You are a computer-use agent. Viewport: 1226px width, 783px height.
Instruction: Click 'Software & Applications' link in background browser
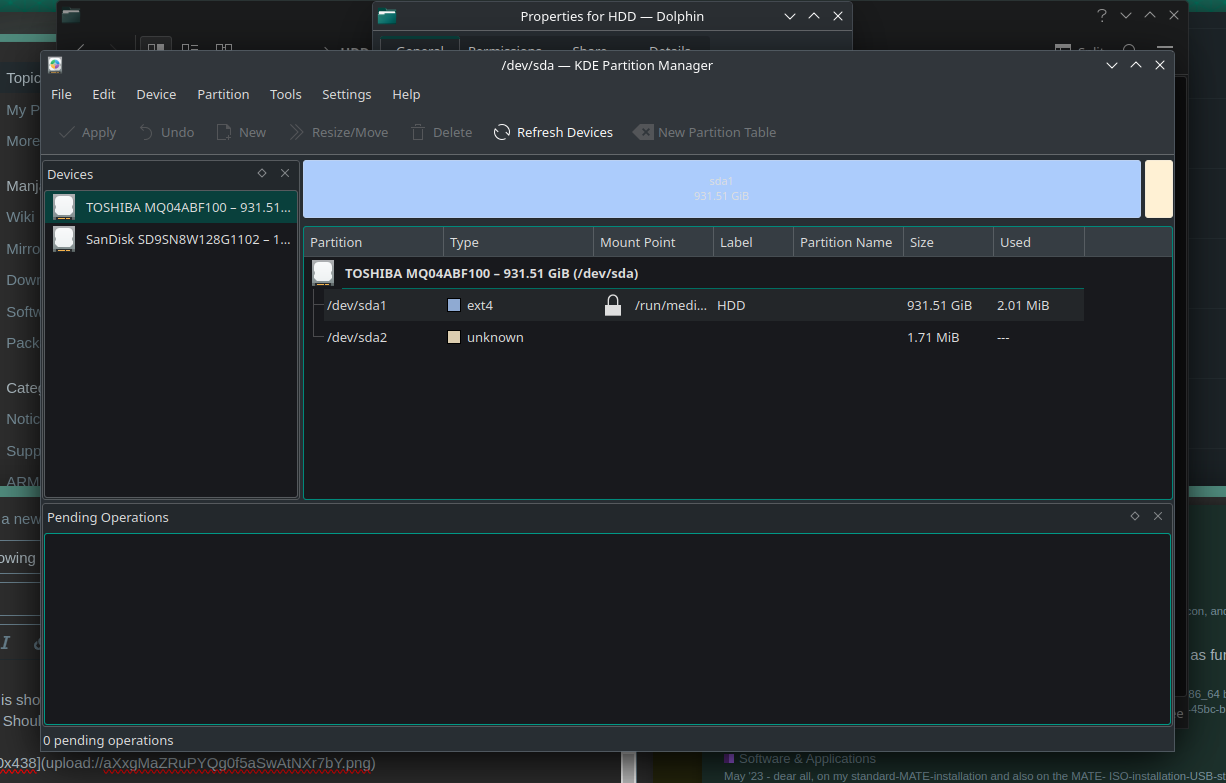pos(807,759)
